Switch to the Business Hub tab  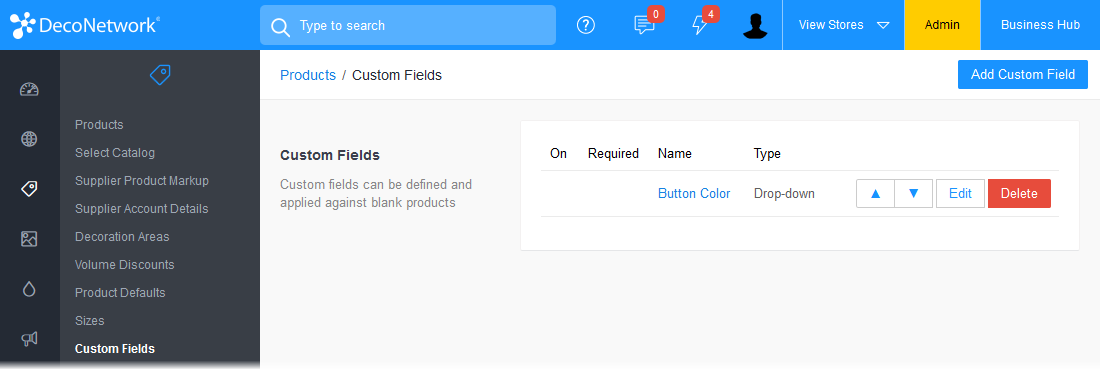pos(1040,25)
